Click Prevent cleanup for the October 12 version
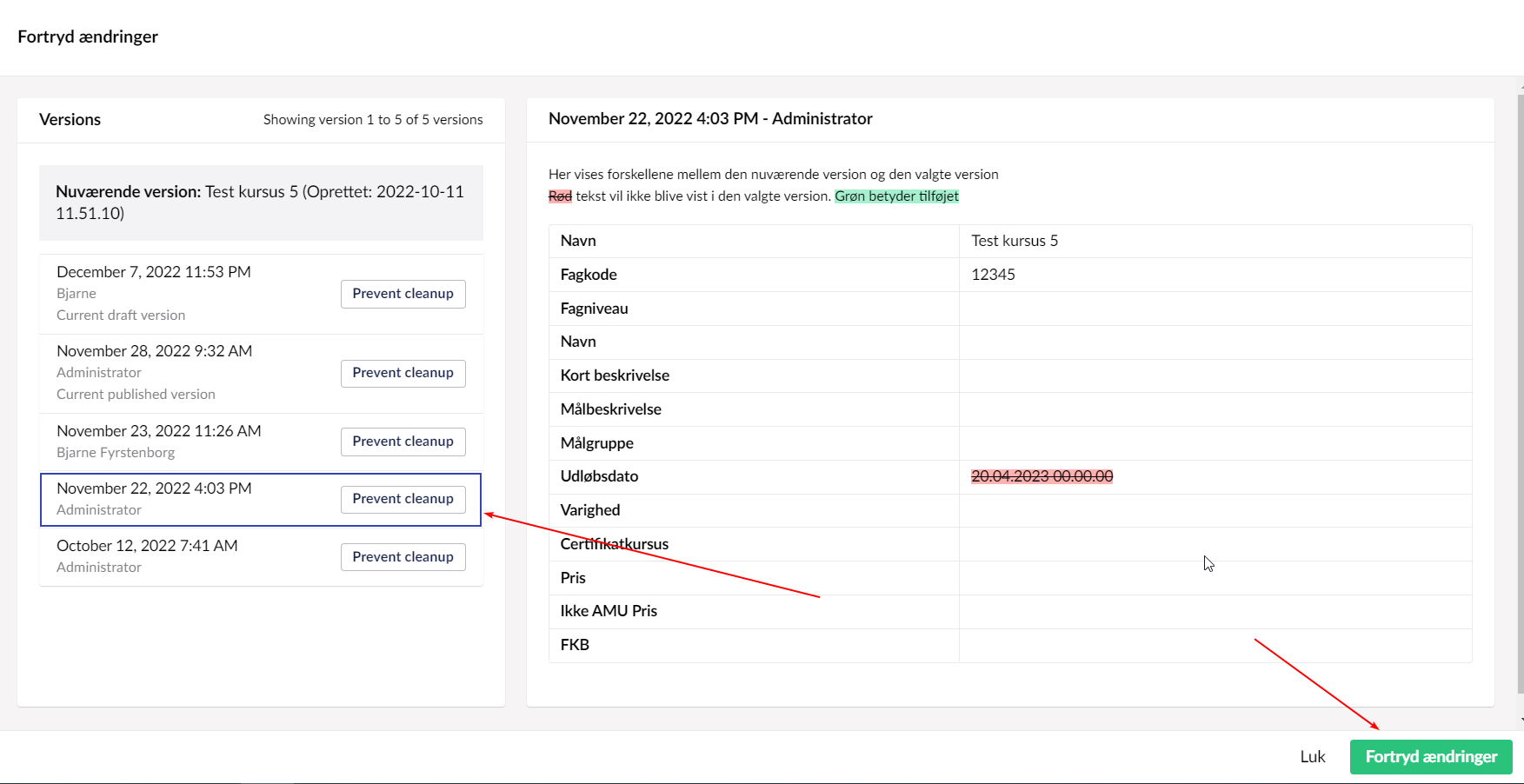Viewport: 1524px width, 784px height. (x=403, y=556)
